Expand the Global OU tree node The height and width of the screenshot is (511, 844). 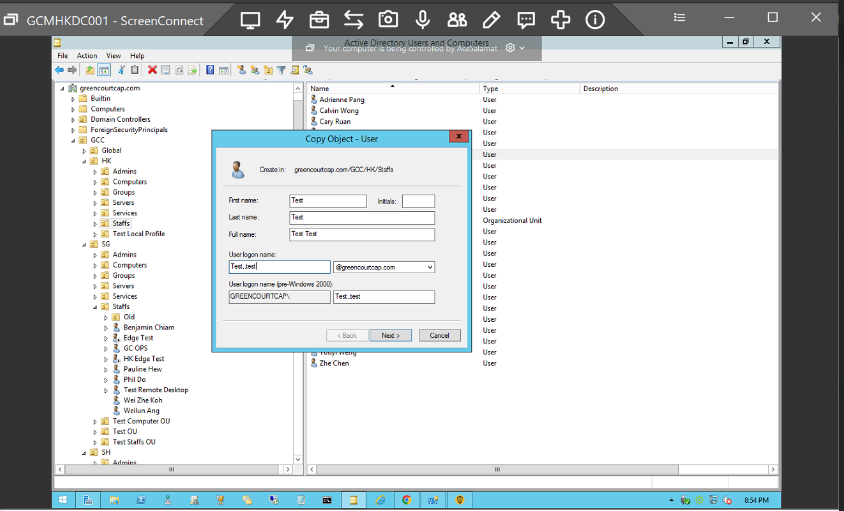[84, 151]
